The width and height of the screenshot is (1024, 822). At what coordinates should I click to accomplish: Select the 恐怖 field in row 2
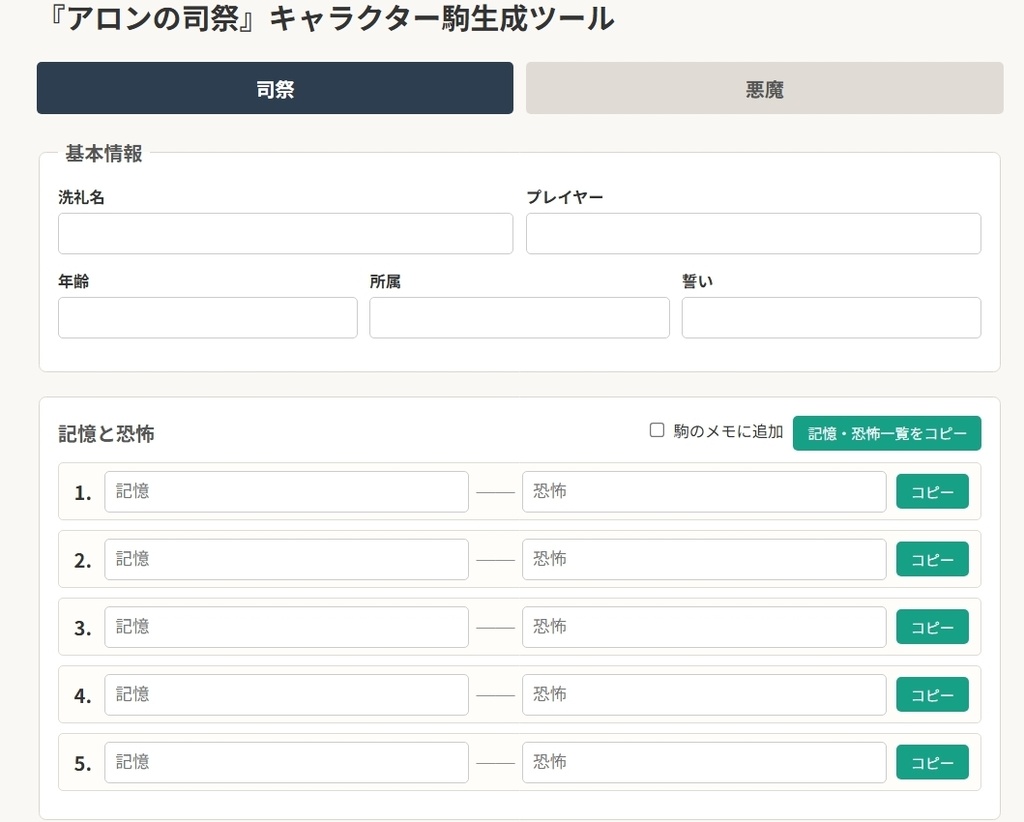click(704, 560)
